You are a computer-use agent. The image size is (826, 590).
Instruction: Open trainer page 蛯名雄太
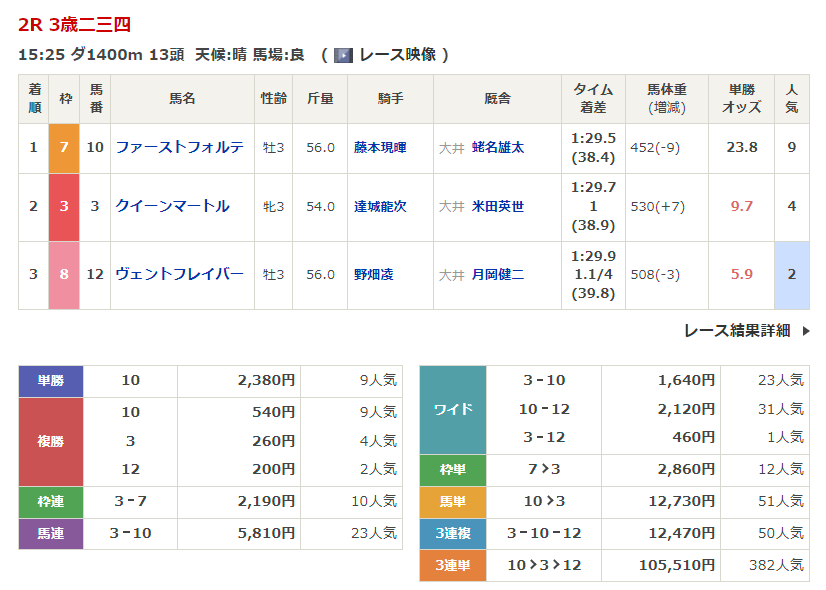pos(498,147)
